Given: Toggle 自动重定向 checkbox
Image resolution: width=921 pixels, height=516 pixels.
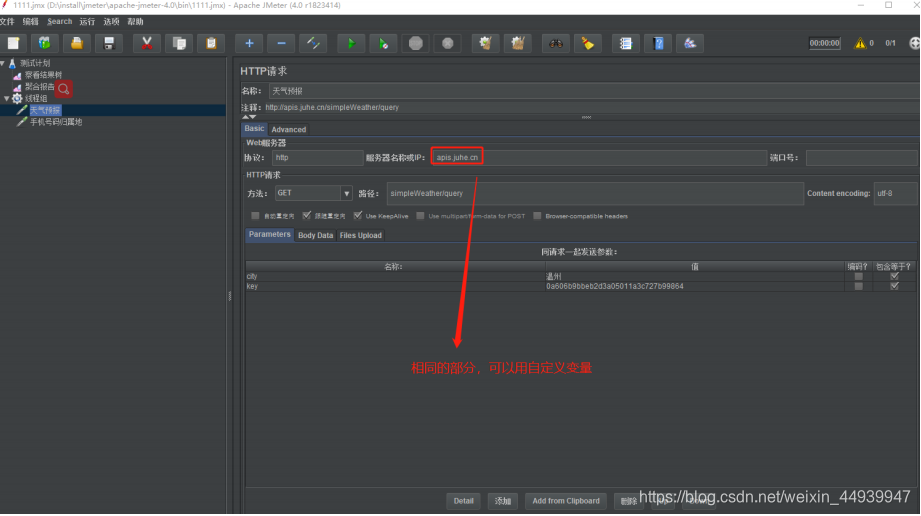Looking at the screenshot, I should click(255, 216).
